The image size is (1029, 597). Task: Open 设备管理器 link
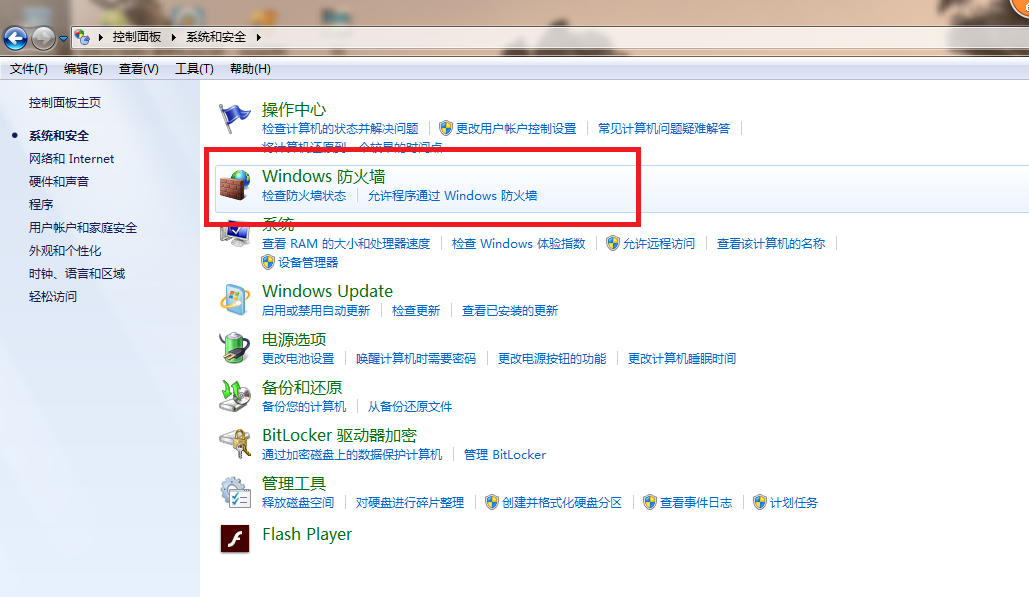coord(308,262)
